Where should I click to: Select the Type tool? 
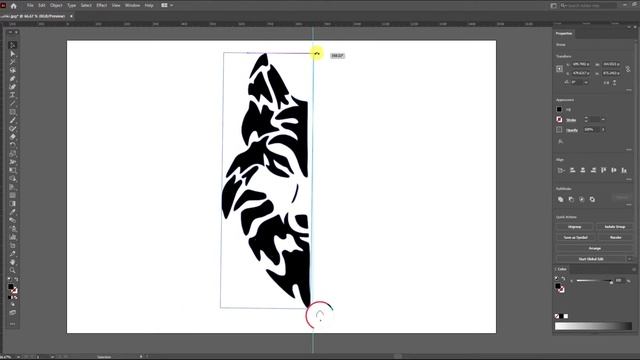pyautogui.click(x=13, y=95)
